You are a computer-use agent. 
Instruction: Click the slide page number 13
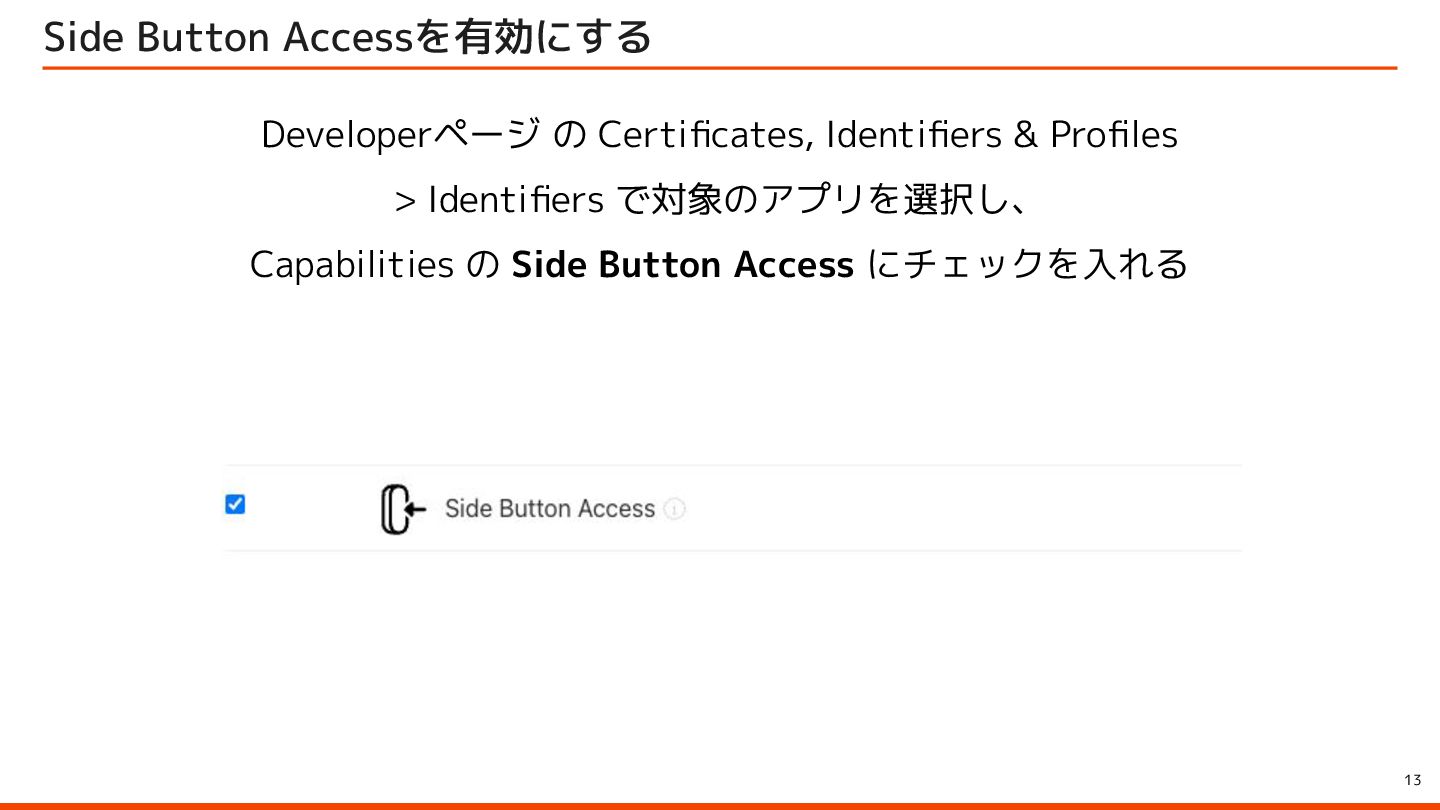pyautogui.click(x=1412, y=780)
